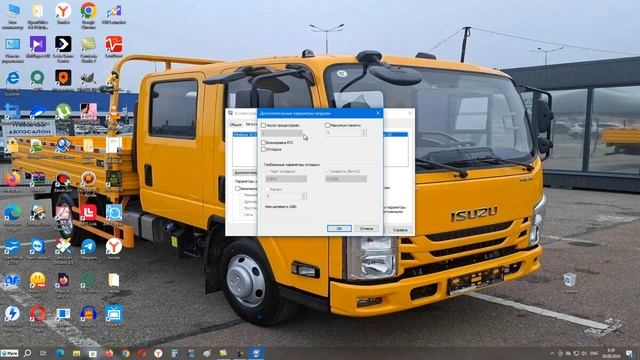Image resolution: width=640 pixels, height=360 pixels.
Task: Close the boot advanced options dialog
Action: (x=378, y=113)
